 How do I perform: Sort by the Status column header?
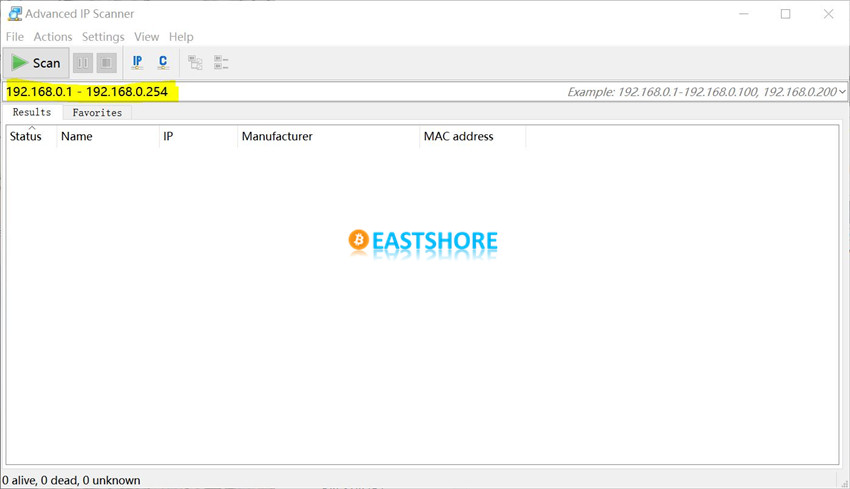(x=31, y=136)
